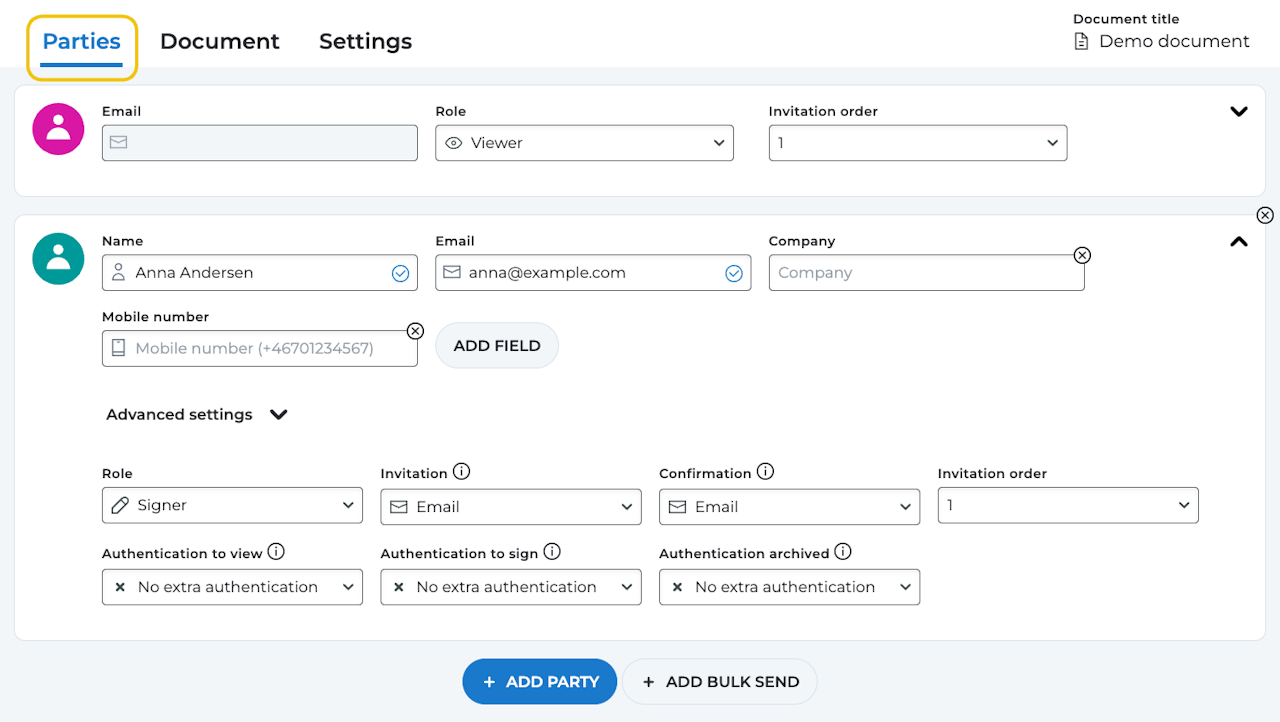
Task: Open Authentication to sign dropdown
Action: pos(510,587)
